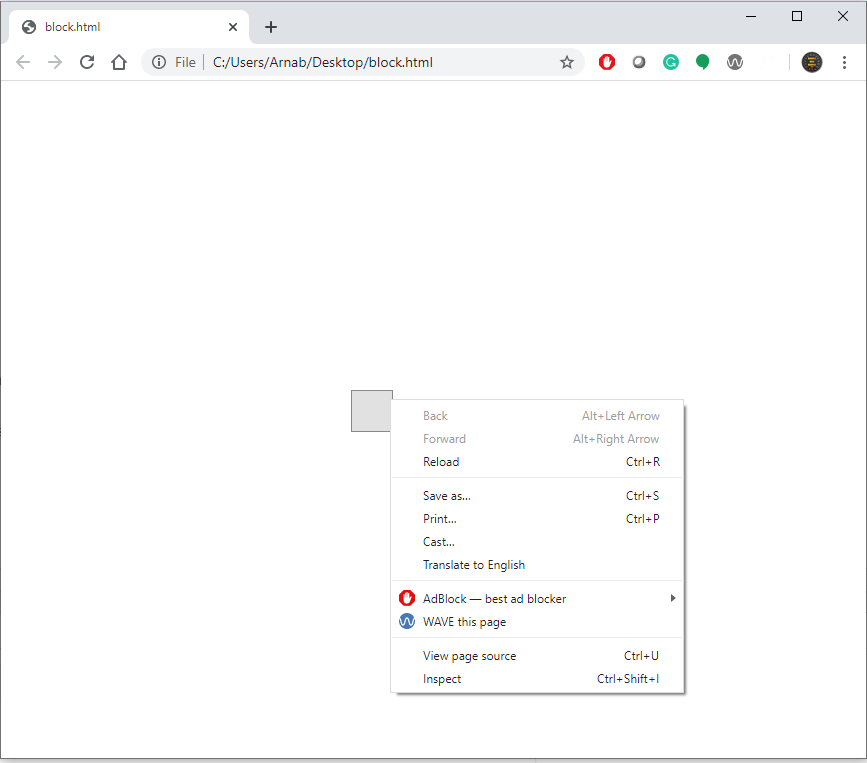The width and height of the screenshot is (867, 763).
Task: View site information icon beside File
Action: click(x=159, y=62)
